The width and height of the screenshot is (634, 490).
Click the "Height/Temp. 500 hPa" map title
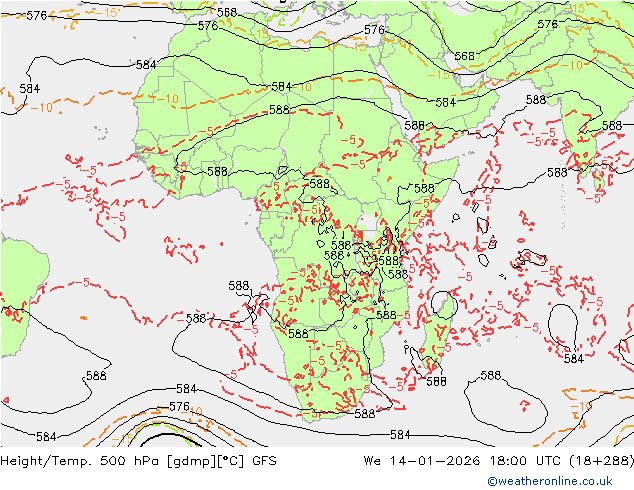tap(81, 461)
